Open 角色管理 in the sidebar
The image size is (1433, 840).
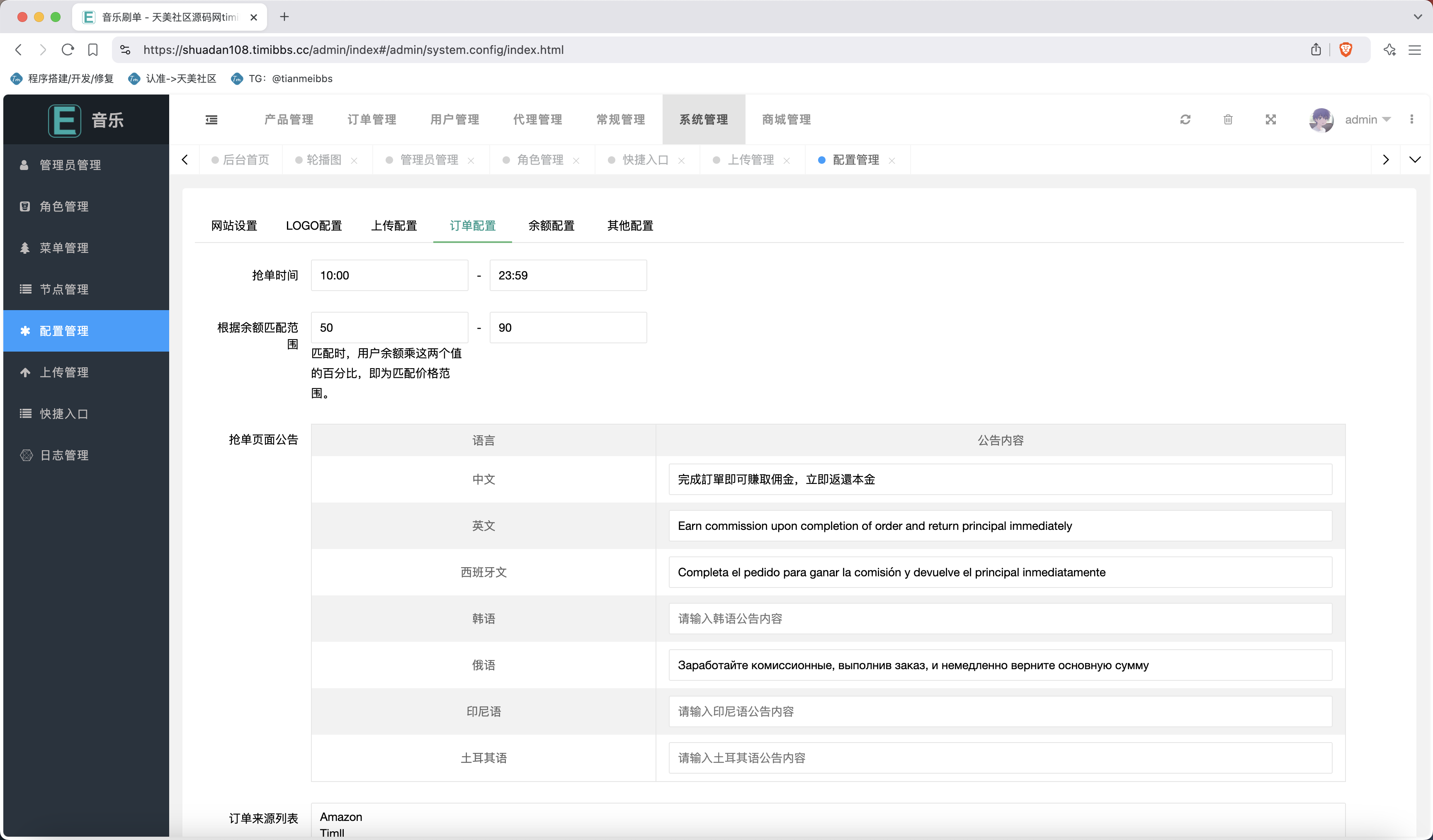[x=86, y=206]
